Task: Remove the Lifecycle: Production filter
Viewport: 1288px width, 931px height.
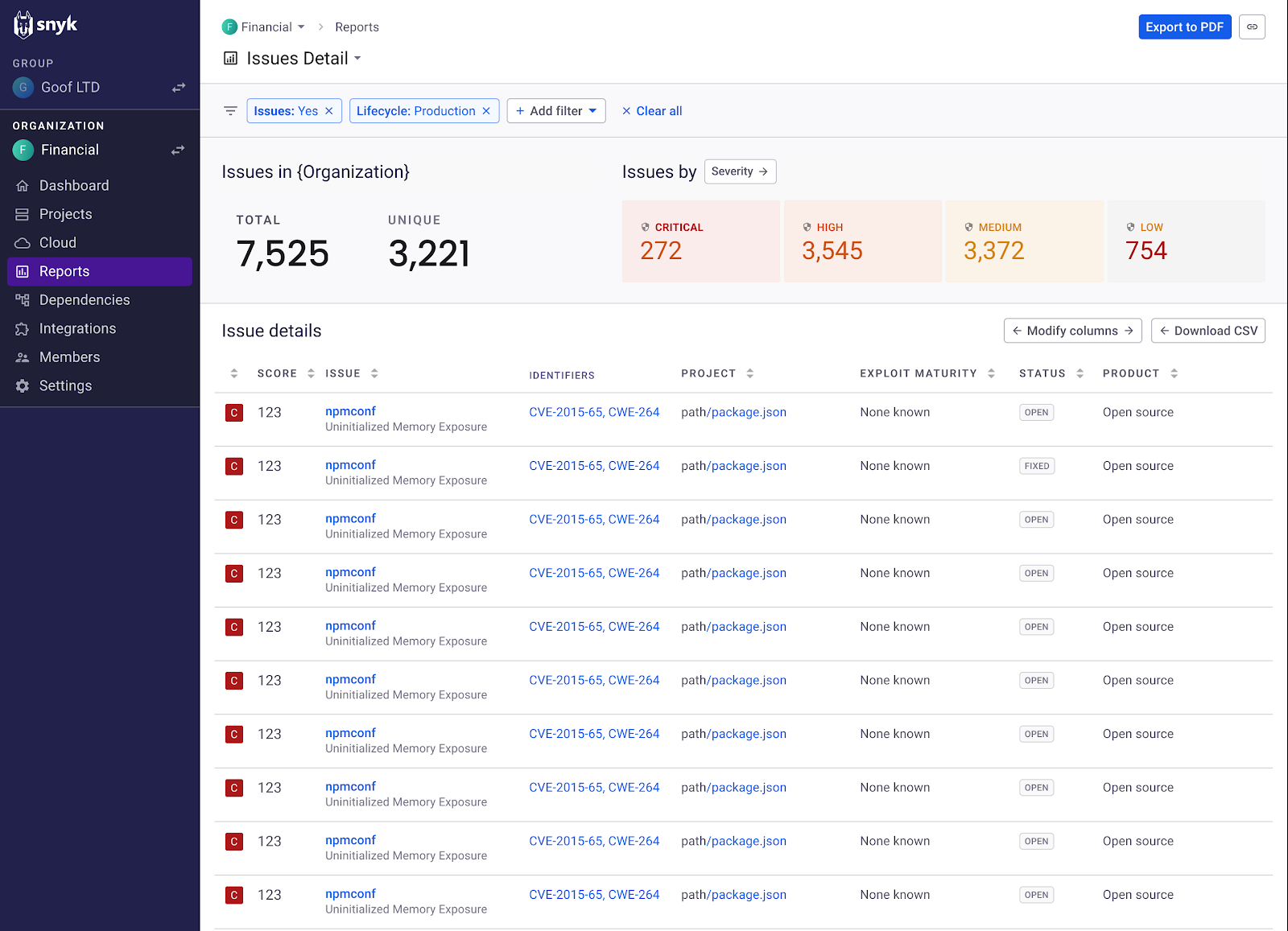Action: pos(486,111)
